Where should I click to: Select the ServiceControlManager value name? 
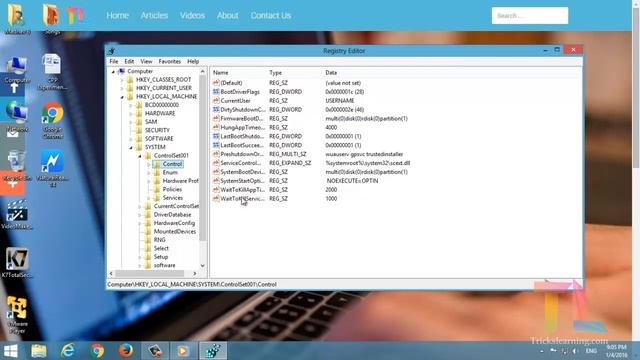tap(241, 163)
